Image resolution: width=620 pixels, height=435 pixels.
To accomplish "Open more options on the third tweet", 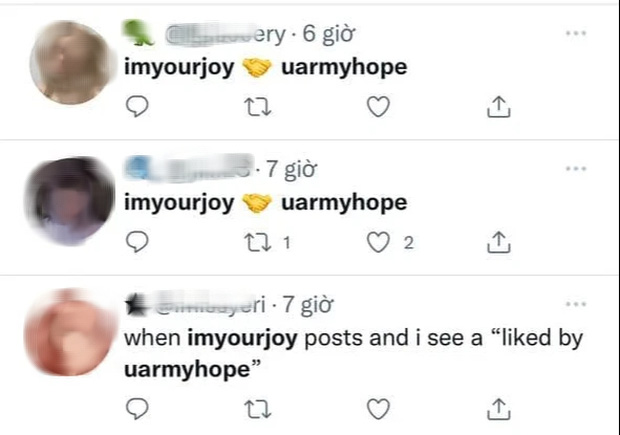I will coord(576,304).
